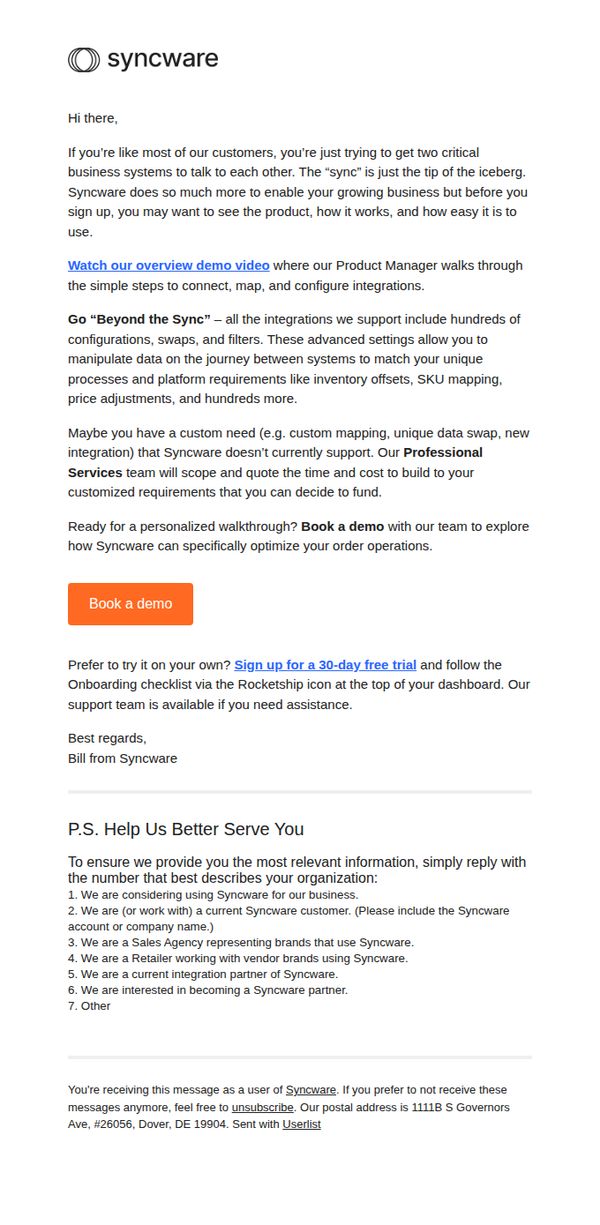Select option 6 about becoming a Syncware partner

pos(208,990)
